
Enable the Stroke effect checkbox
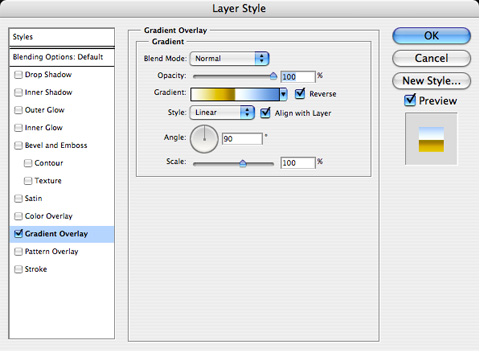18,269
